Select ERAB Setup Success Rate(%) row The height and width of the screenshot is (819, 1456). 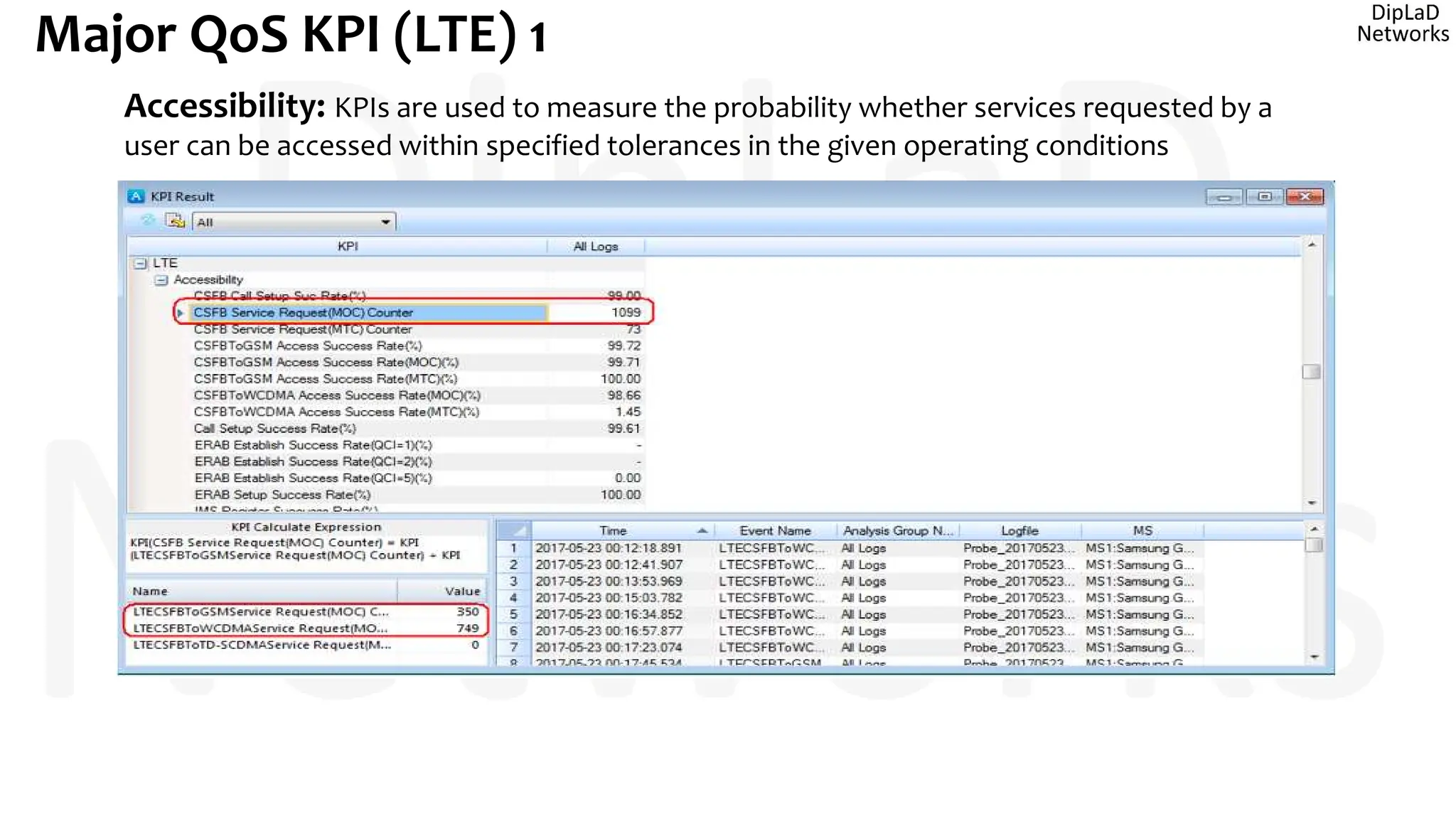[417, 495]
